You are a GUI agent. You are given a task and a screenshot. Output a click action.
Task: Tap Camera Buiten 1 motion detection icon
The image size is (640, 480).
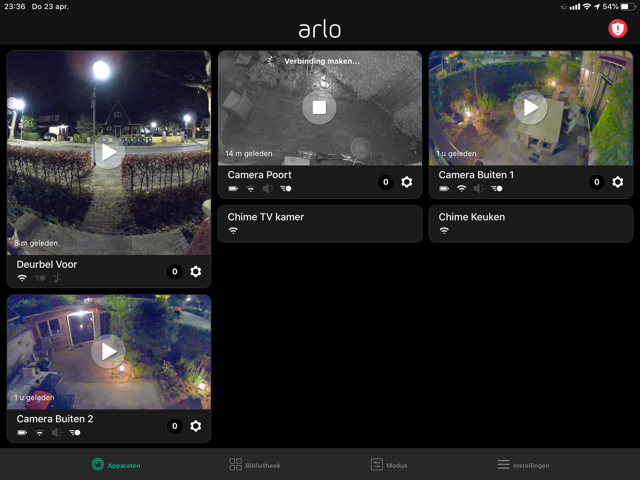(x=497, y=189)
